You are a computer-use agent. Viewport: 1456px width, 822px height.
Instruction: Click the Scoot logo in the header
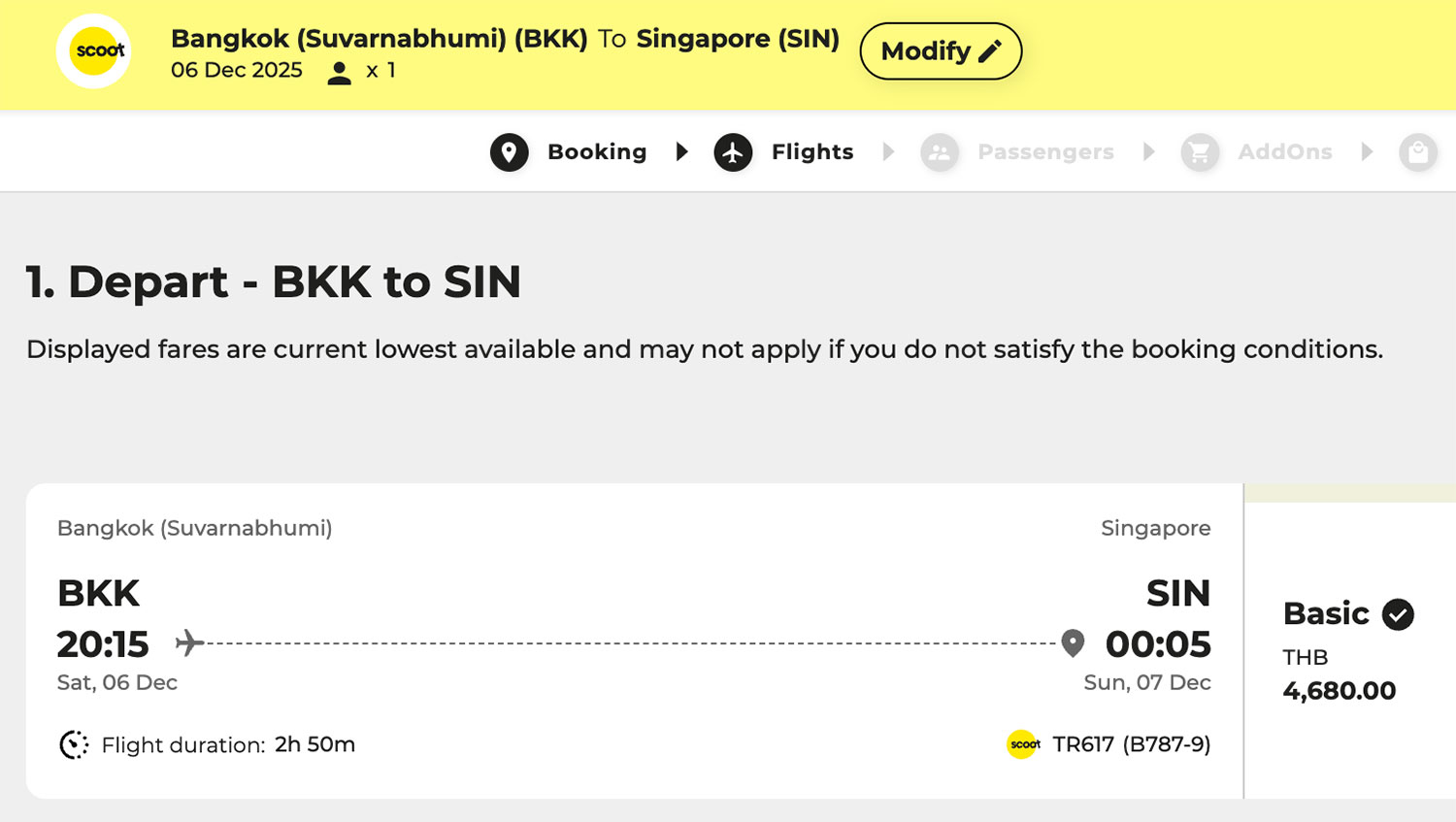click(94, 51)
